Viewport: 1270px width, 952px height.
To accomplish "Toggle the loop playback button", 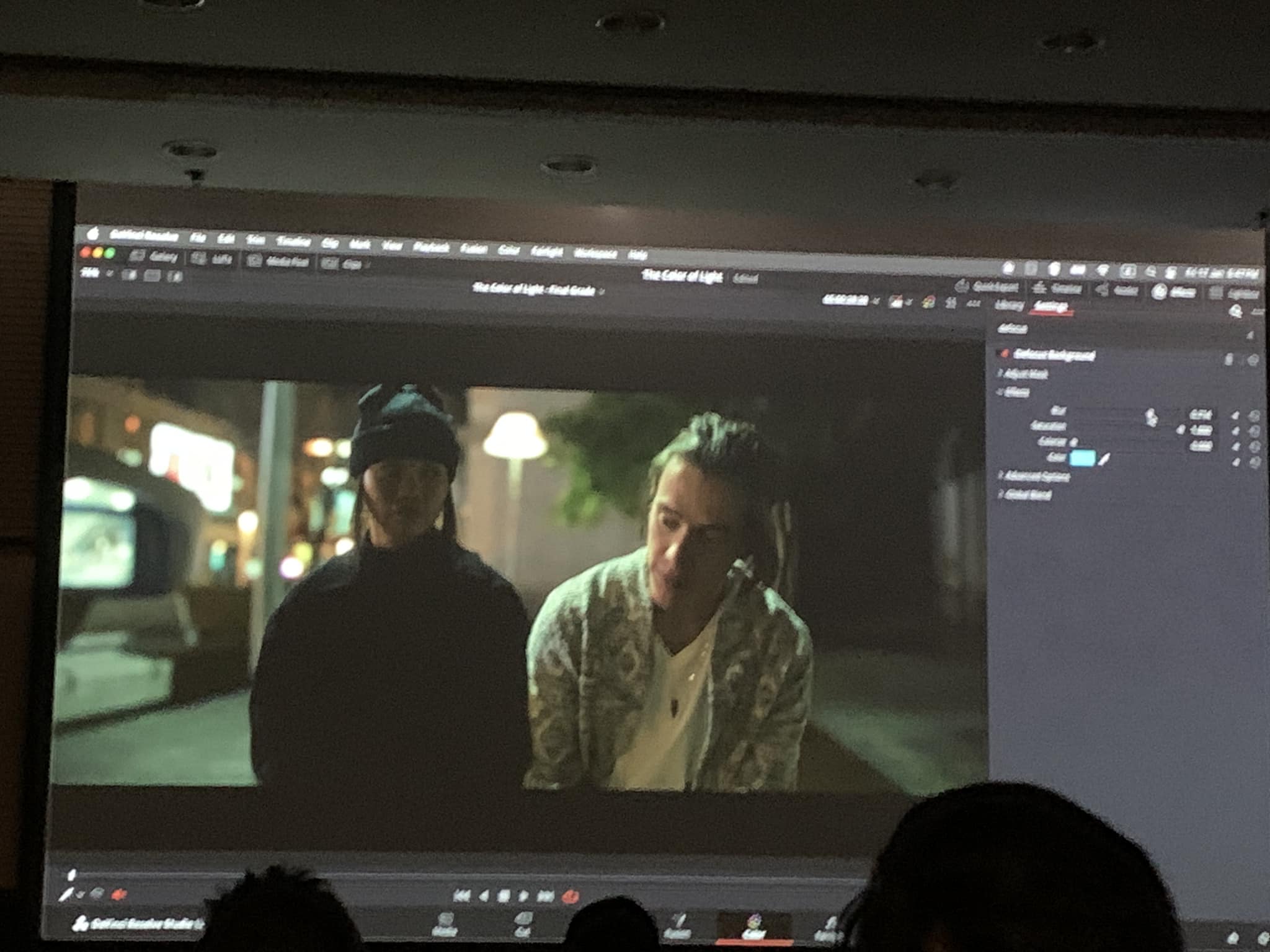I will (570, 896).
